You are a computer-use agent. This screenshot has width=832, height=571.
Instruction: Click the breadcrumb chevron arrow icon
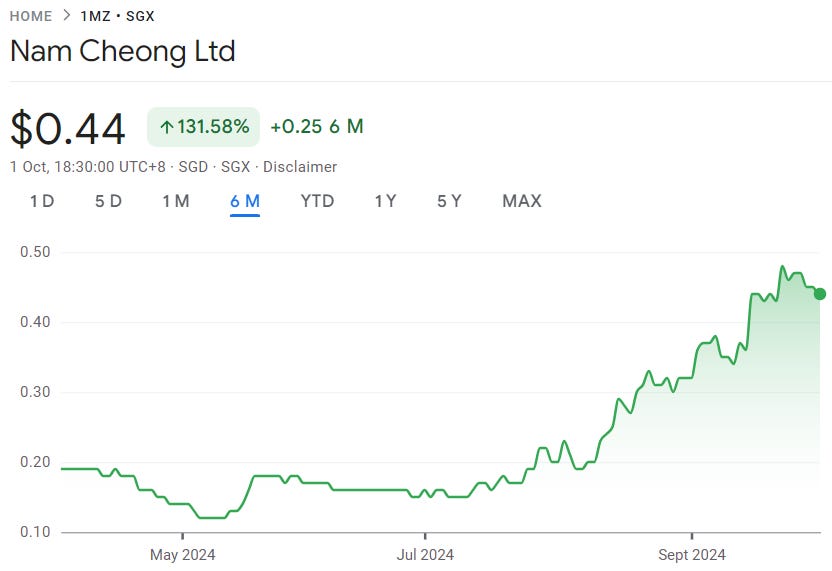(66, 15)
